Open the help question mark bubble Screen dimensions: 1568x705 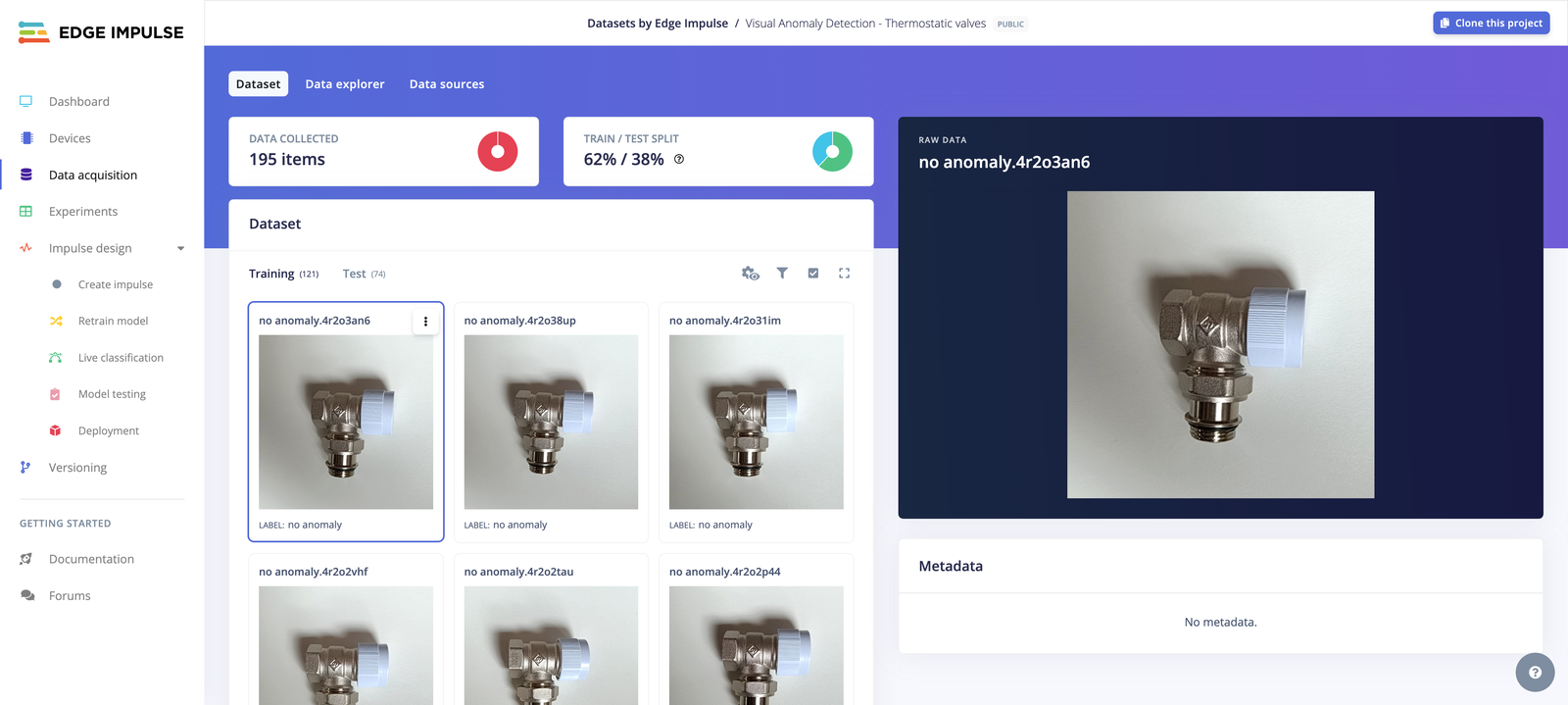point(1535,673)
